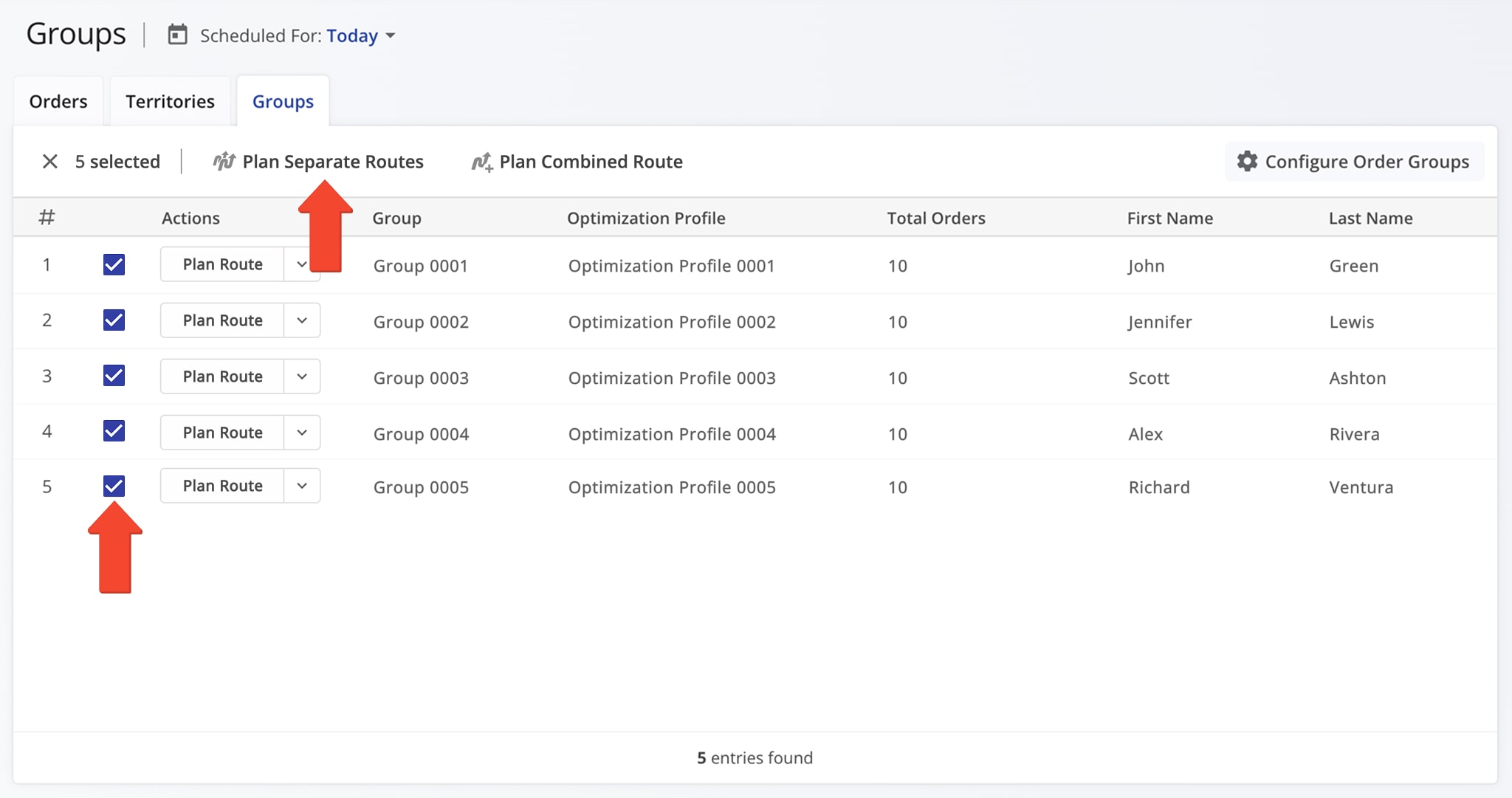The width and height of the screenshot is (1512, 798).
Task: Click Plan Route for Group 0002
Action: coord(222,320)
